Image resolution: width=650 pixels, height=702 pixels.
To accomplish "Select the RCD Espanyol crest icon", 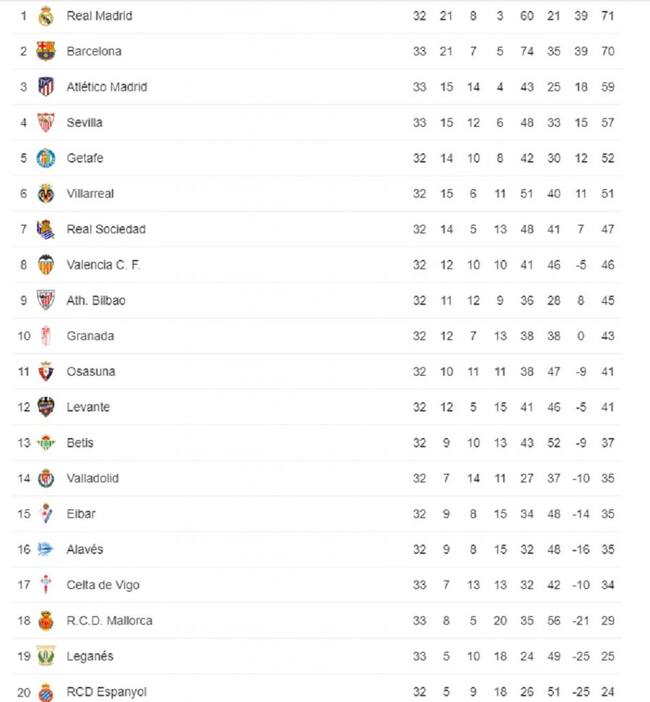I will coord(45,691).
